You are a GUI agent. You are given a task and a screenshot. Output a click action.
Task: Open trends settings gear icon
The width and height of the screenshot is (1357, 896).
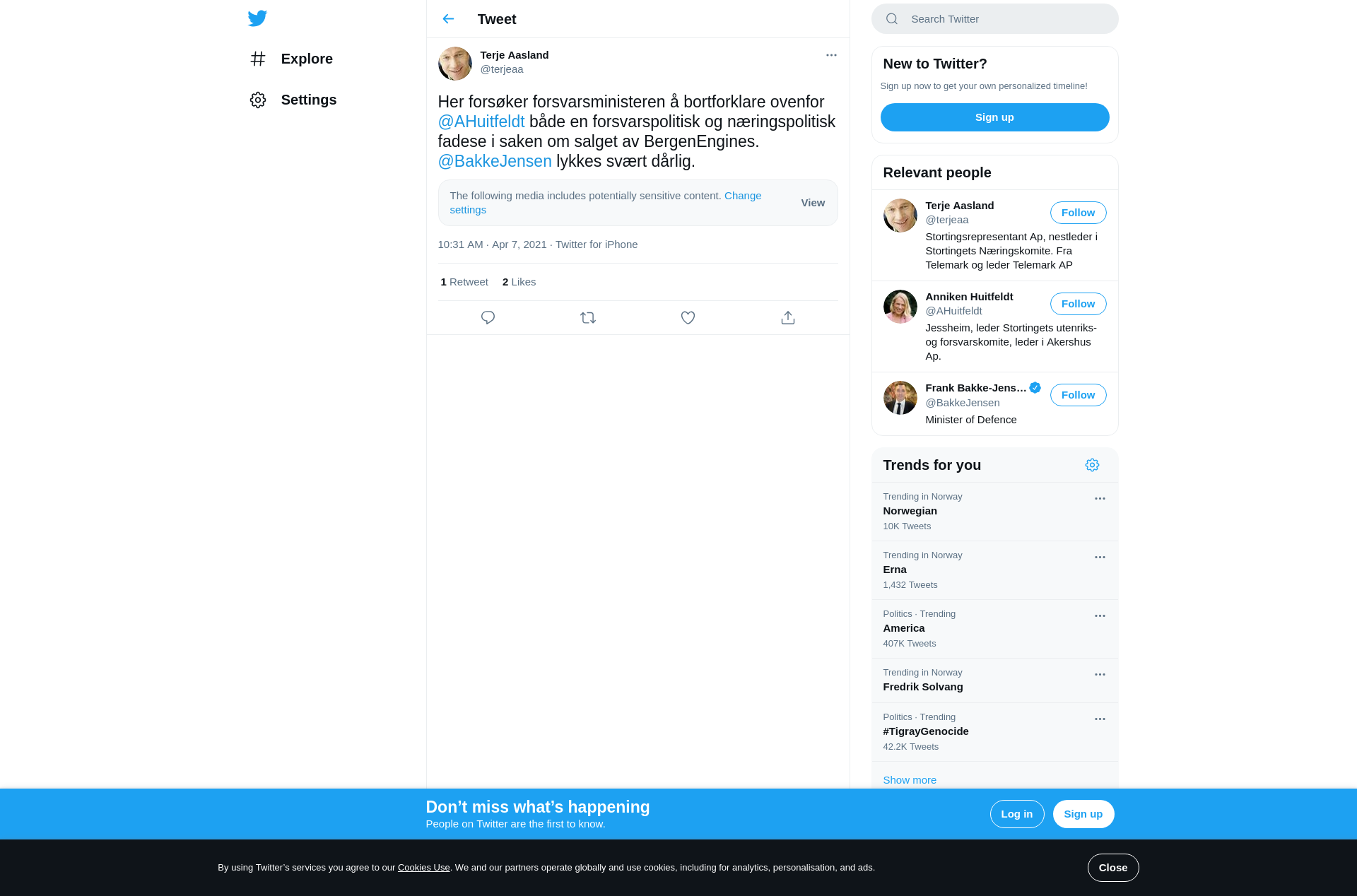pos(1092,465)
